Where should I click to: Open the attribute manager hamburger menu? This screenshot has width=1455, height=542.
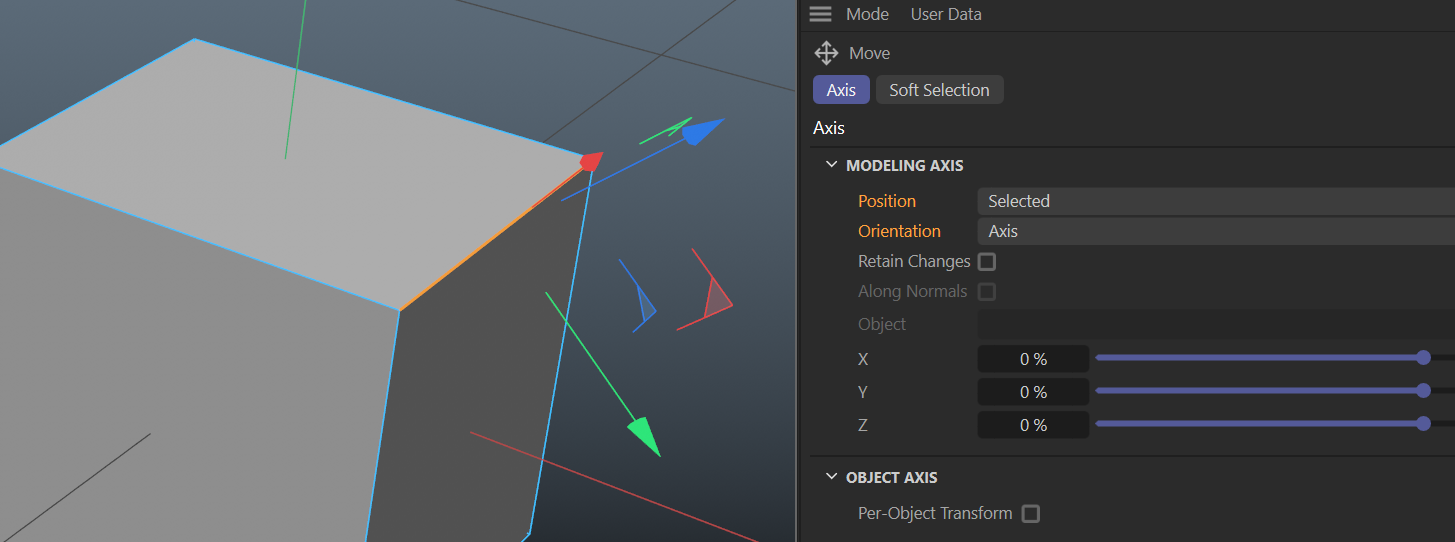point(820,14)
